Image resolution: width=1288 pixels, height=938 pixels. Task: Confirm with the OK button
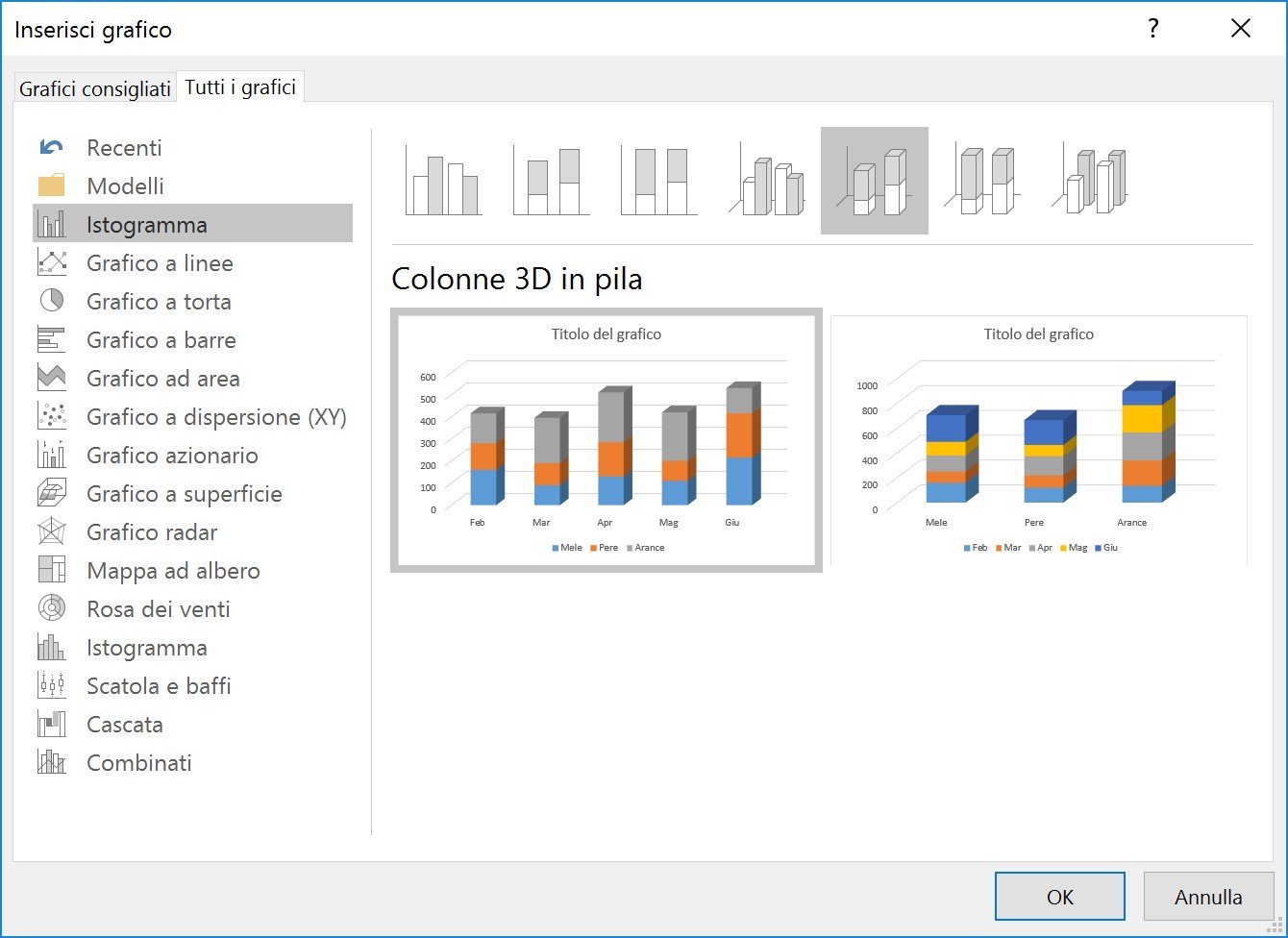click(1059, 896)
